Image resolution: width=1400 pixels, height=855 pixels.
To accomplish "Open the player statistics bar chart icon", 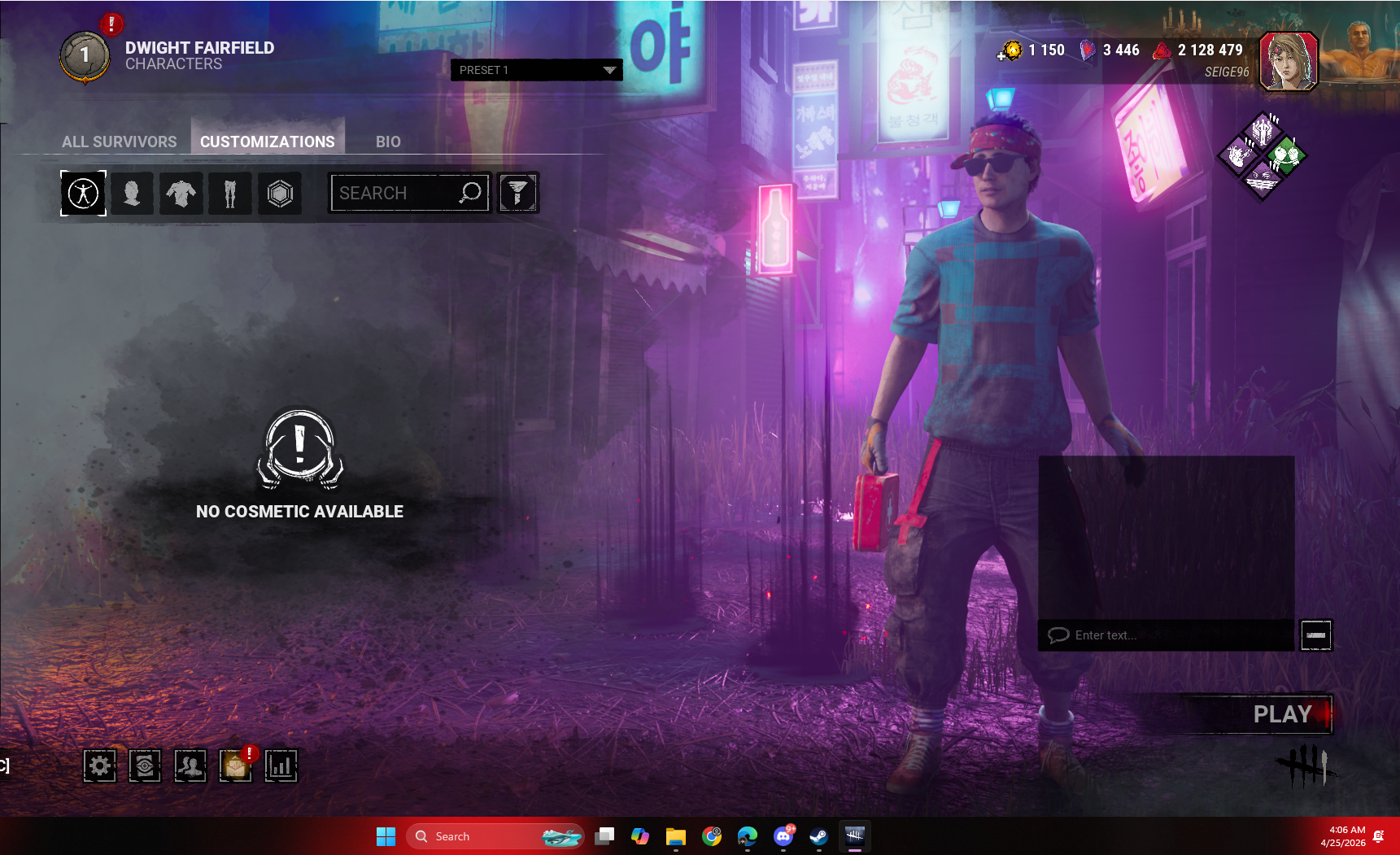I will 281,766.
